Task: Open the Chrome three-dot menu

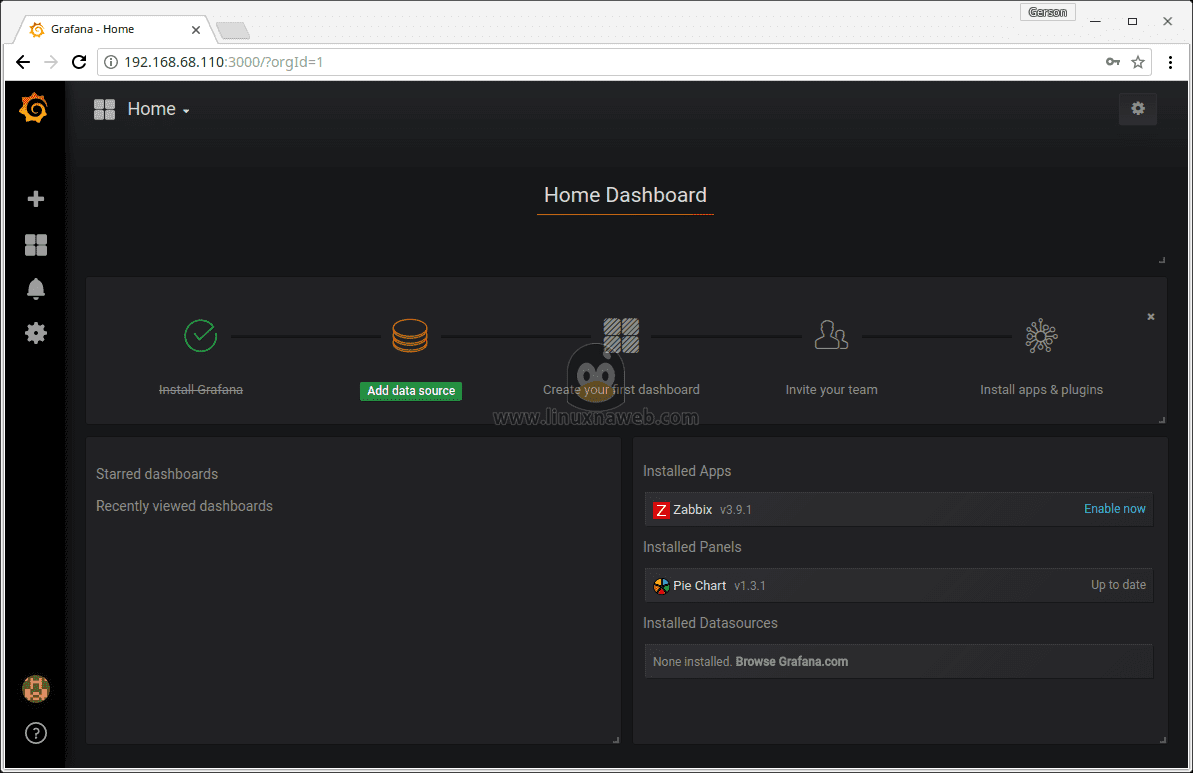Action: [x=1170, y=62]
